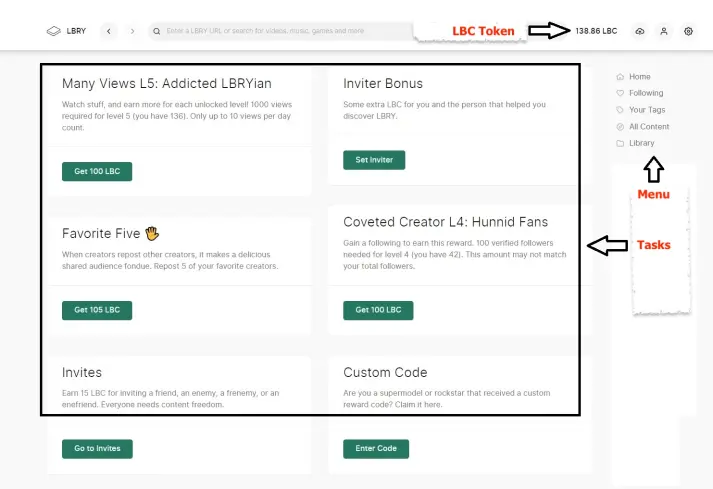
Task: Click the Go to Invites button
Action: (97, 449)
